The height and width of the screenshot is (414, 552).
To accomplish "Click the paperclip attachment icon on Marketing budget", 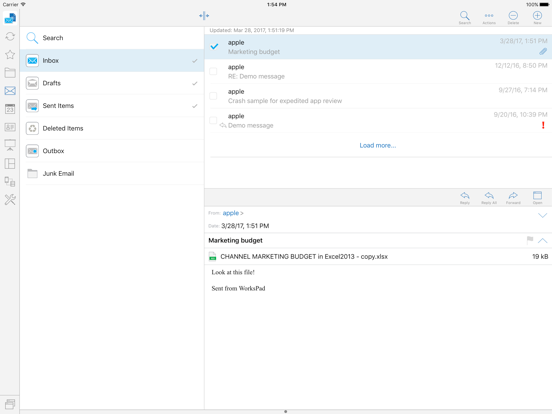I will tap(543, 52).
